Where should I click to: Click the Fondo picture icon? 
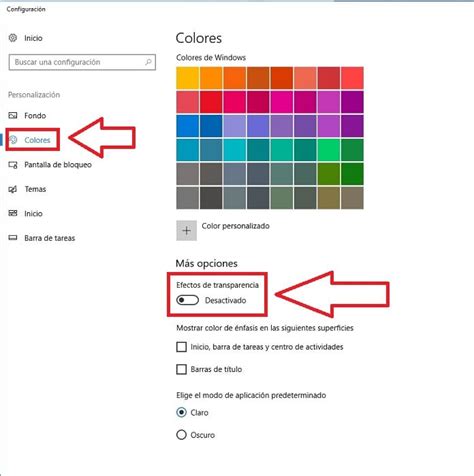[x=13, y=116]
